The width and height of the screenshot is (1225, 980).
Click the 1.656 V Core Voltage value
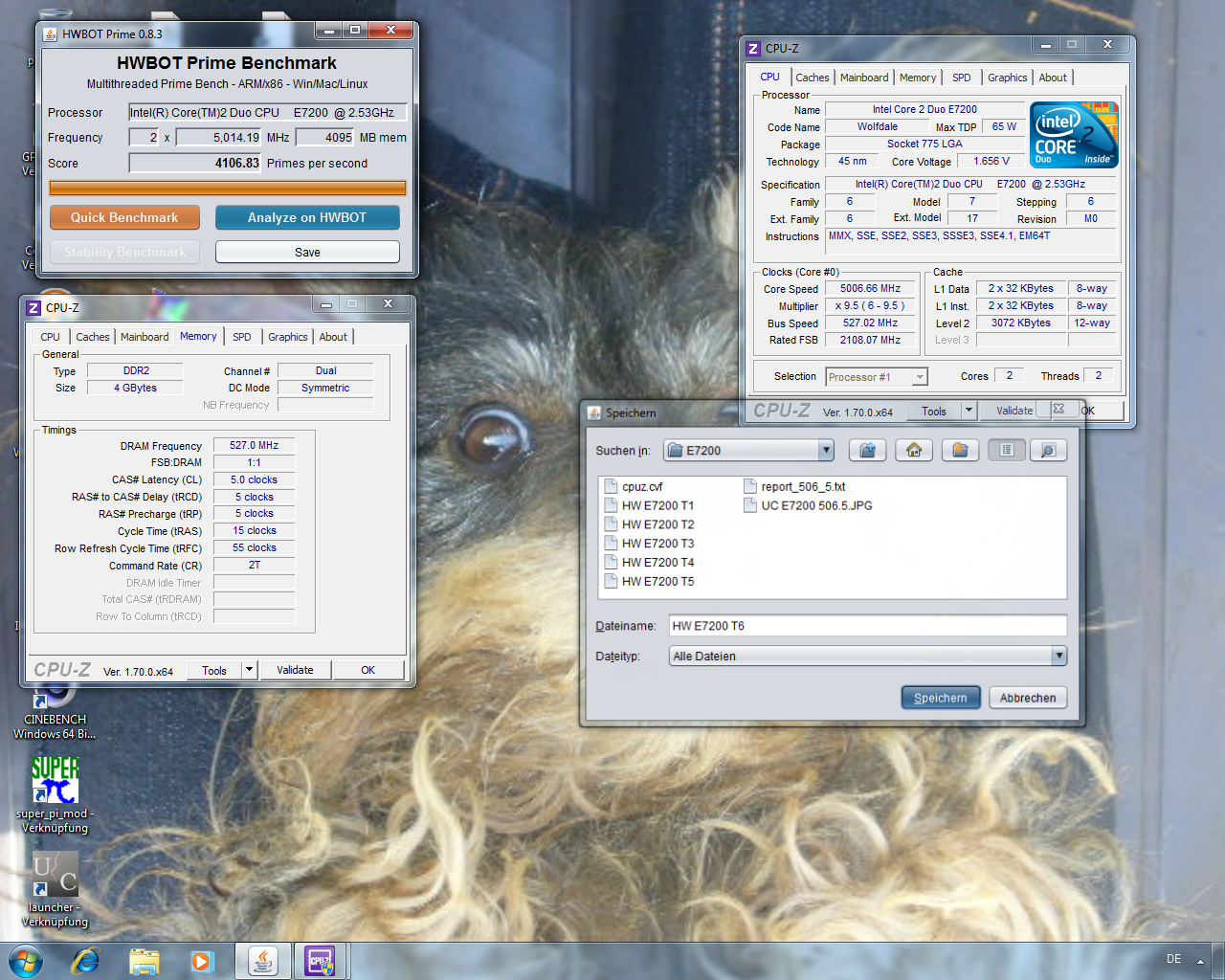coord(991,161)
